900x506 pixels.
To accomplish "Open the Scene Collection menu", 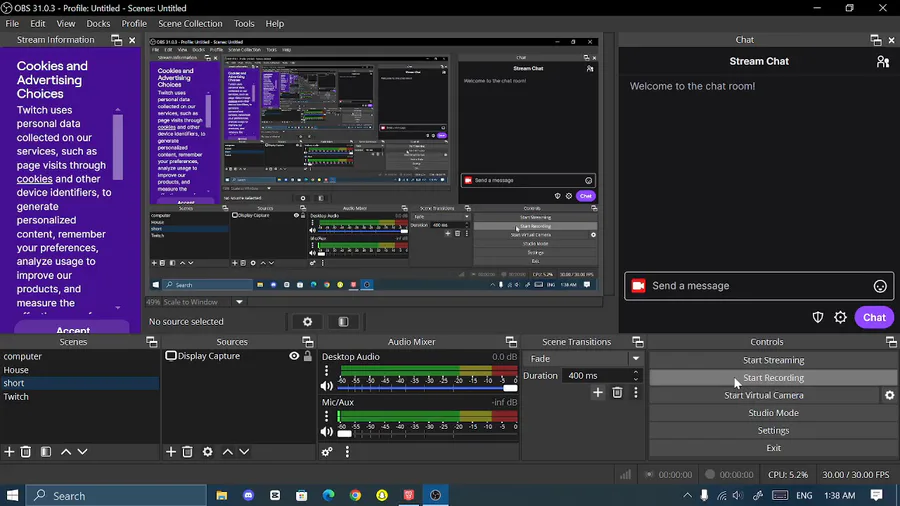I will click(190, 23).
